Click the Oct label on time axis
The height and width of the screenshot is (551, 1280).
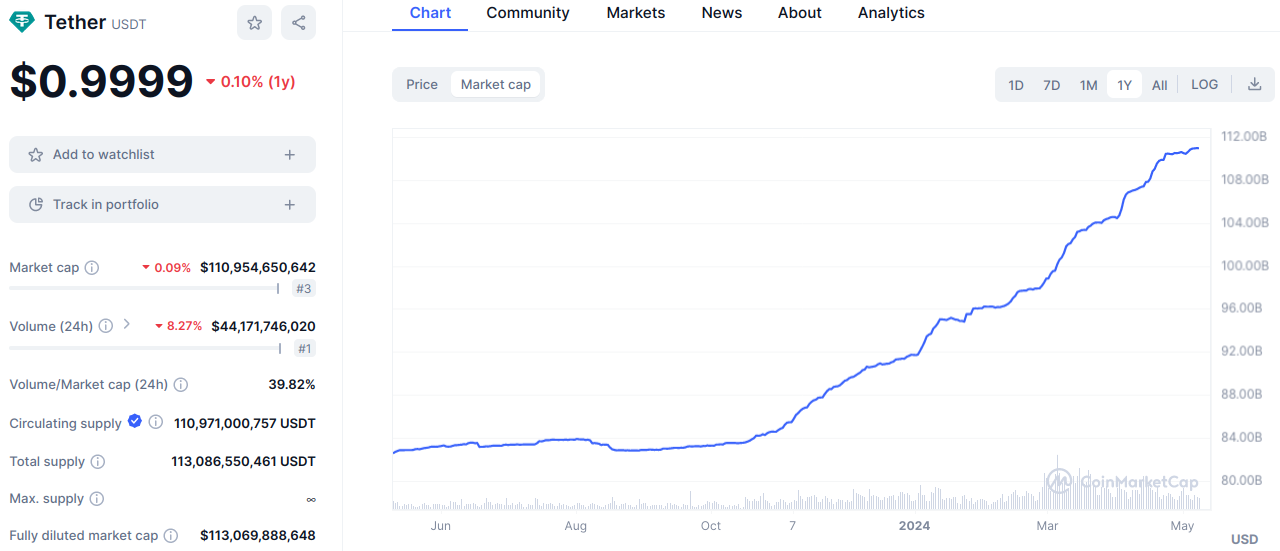tap(711, 526)
